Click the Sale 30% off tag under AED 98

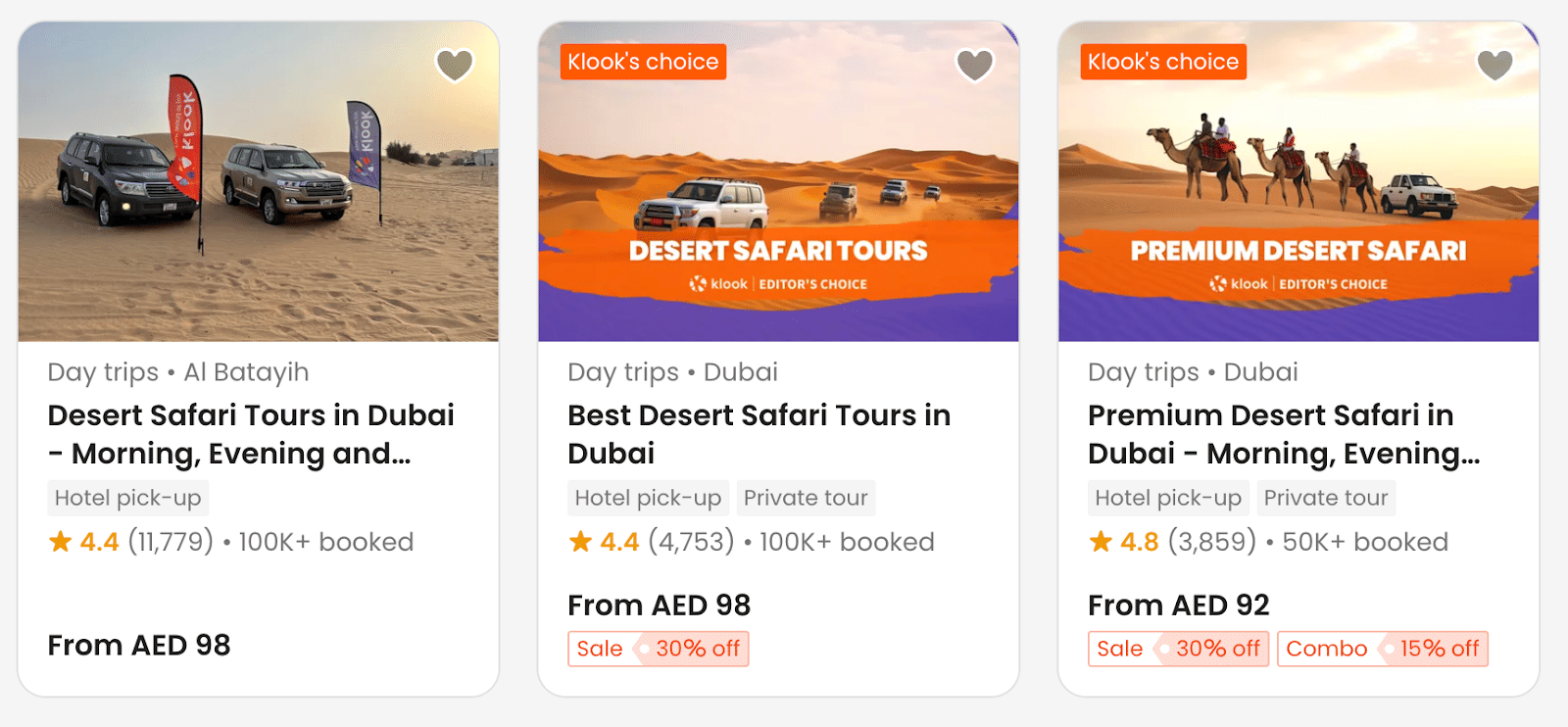[659, 649]
